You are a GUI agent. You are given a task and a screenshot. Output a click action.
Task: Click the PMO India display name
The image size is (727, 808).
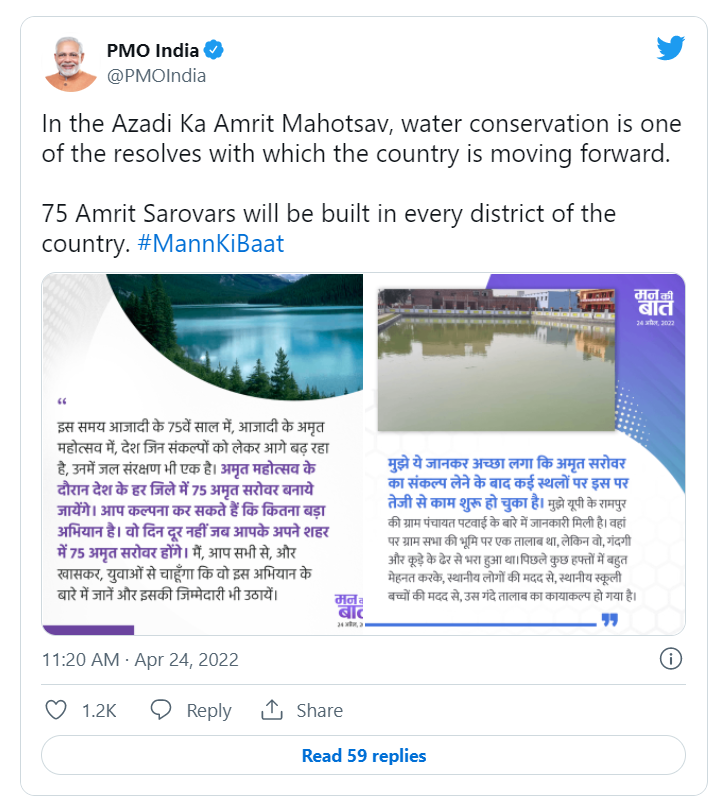point(153,49)
